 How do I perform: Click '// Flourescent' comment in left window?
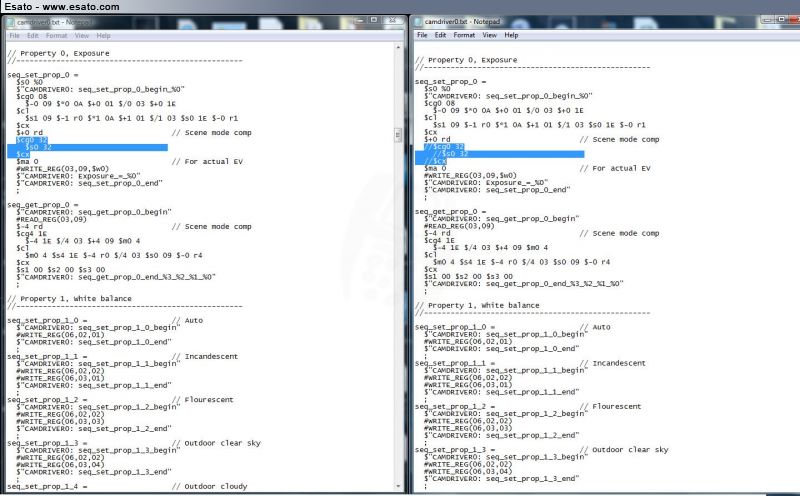tap(203, 400)
